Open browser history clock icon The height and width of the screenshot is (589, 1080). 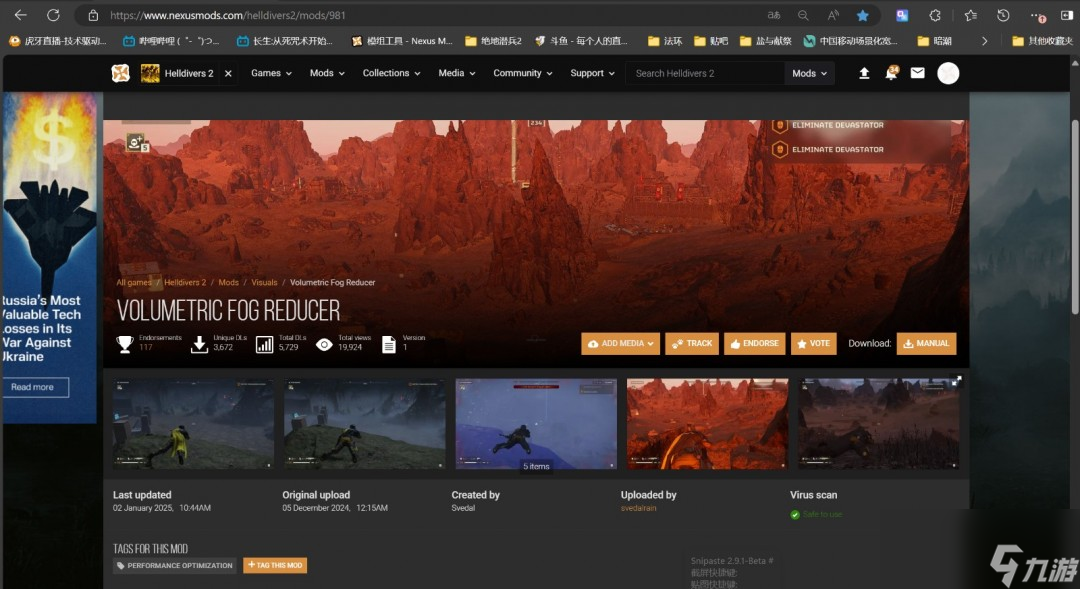(1003, 15)
